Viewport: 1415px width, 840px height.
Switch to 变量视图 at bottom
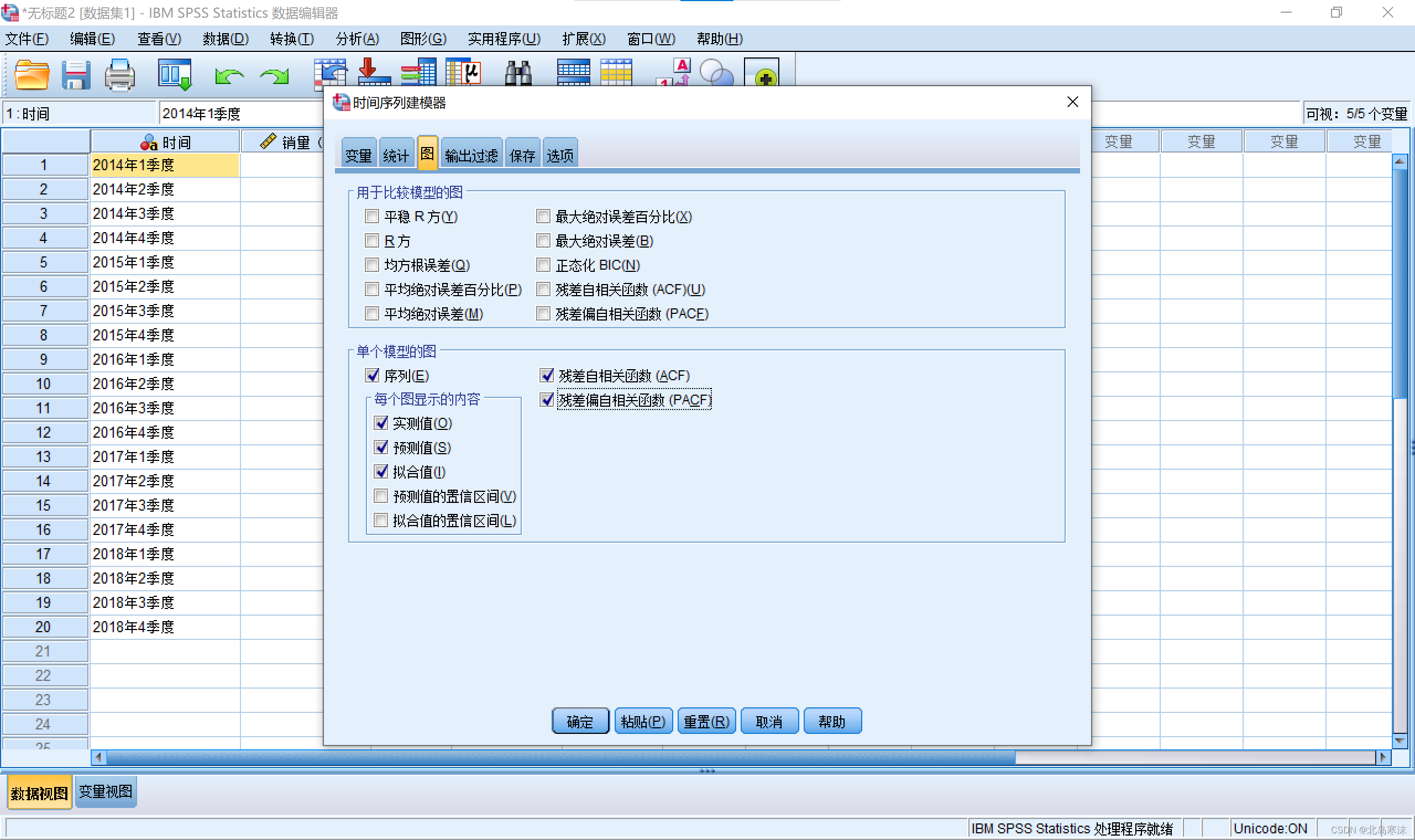(105, 792)
